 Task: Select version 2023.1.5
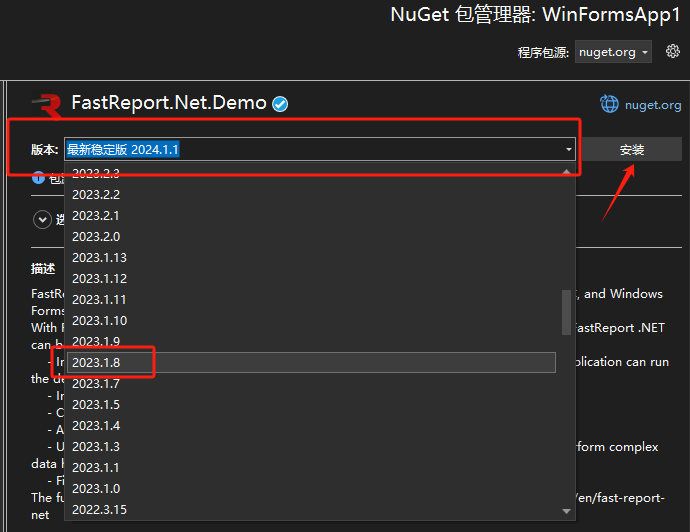pos(311,404)
